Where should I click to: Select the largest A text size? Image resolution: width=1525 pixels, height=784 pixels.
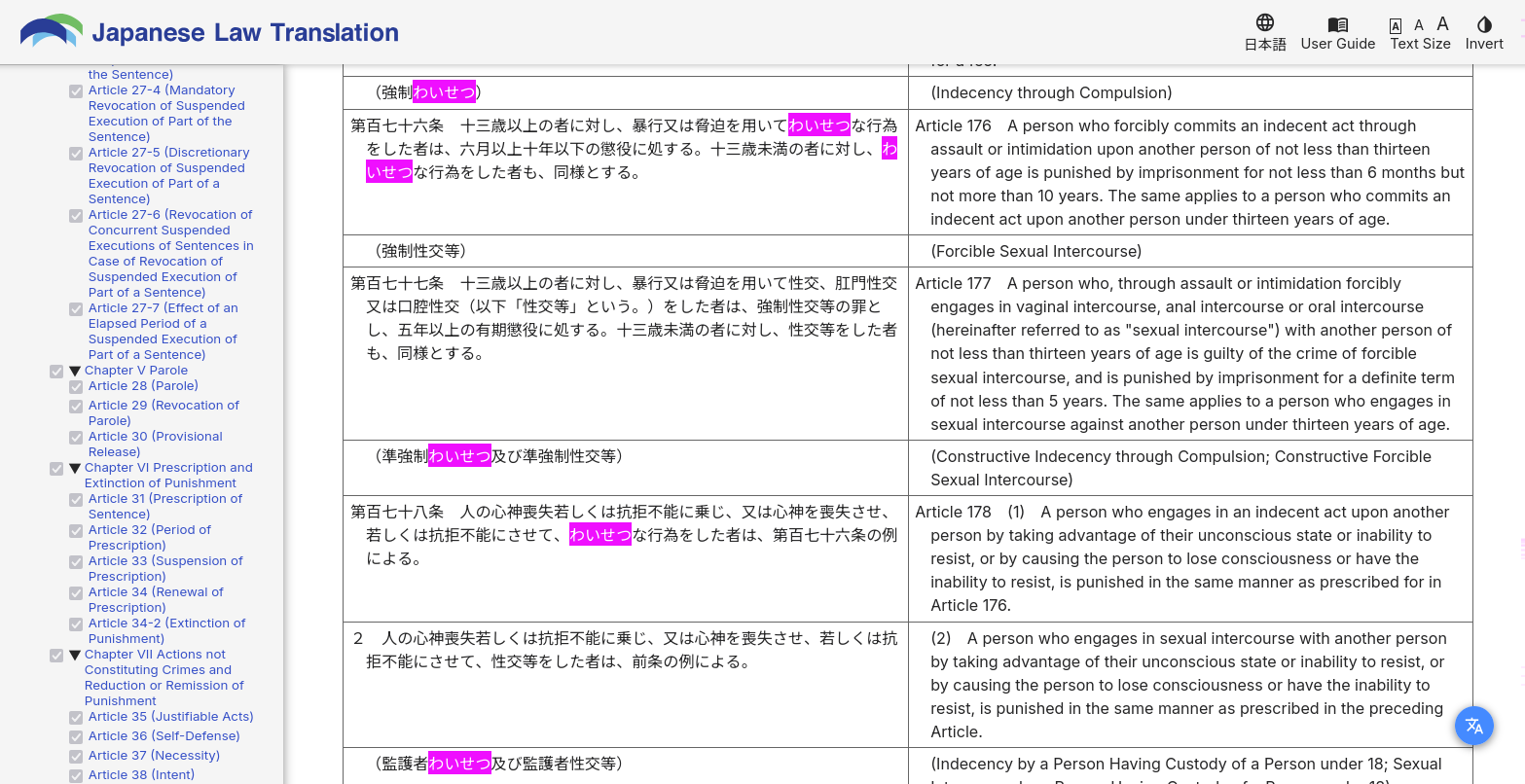(1442, 23)
